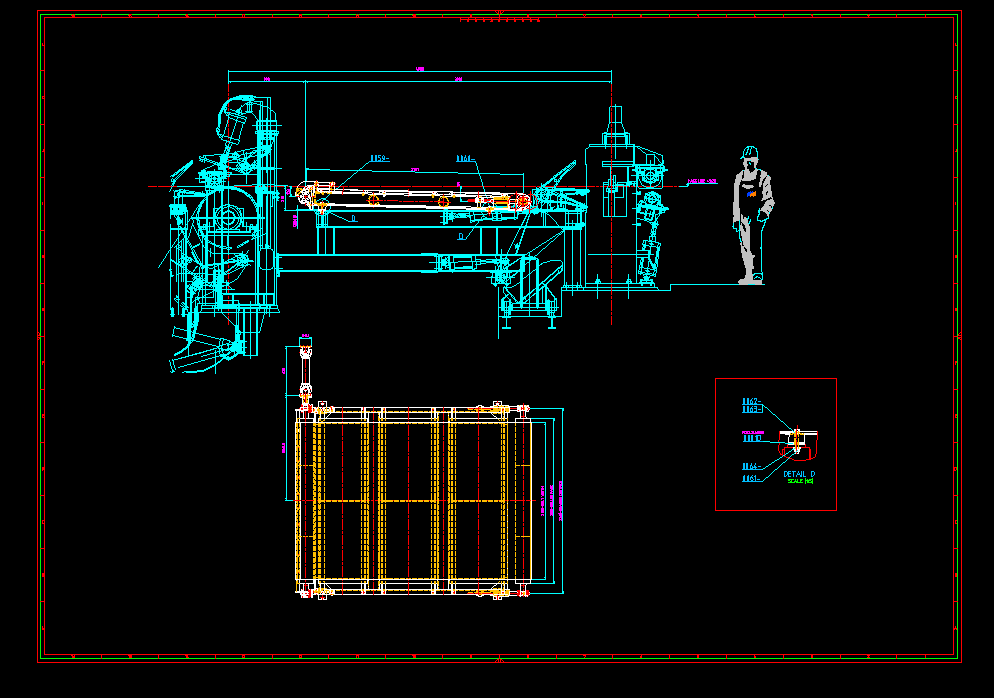Pick the "1161-" callout beside Detail D title
The height and width of the screenshot is (698, 994).
[751, 479]
